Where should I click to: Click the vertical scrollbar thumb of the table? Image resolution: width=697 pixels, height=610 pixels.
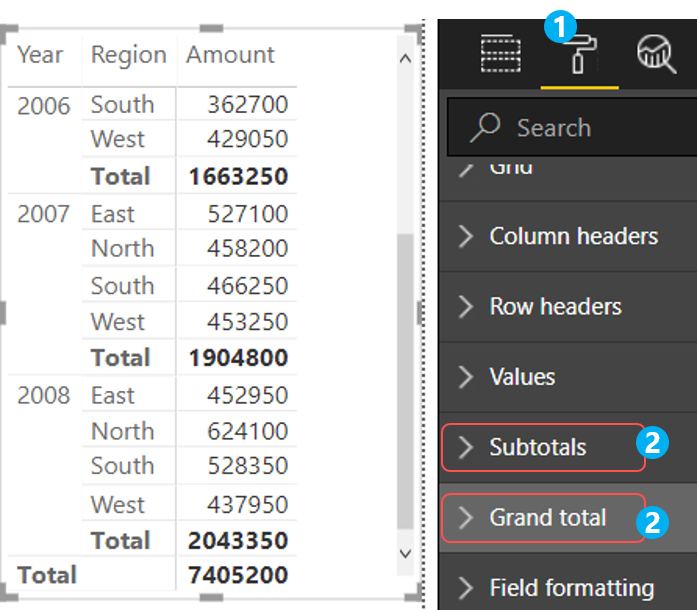405,381
